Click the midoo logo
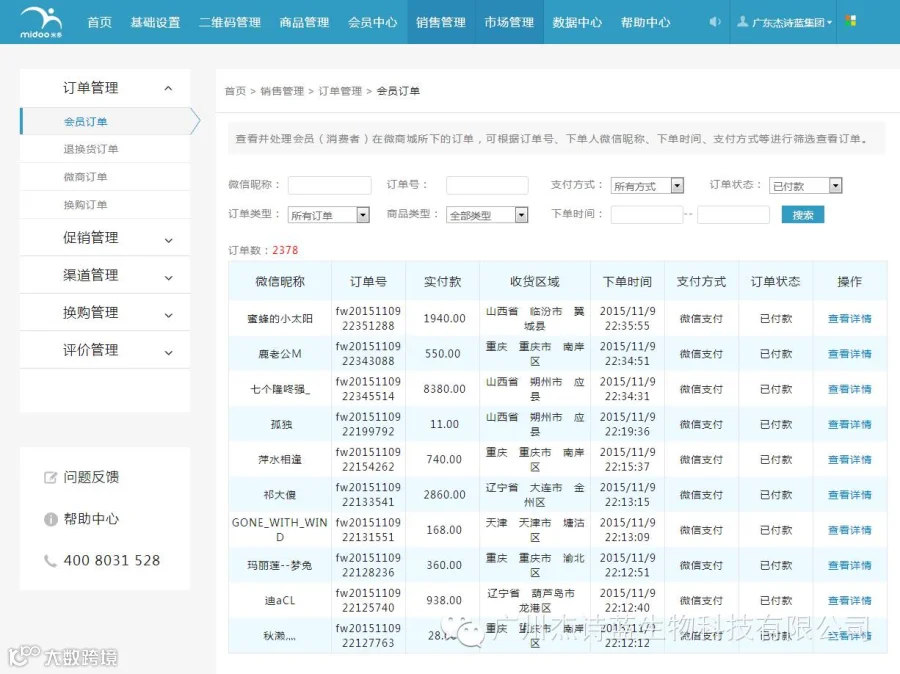The image size is (900, 674). coord(41,22)
